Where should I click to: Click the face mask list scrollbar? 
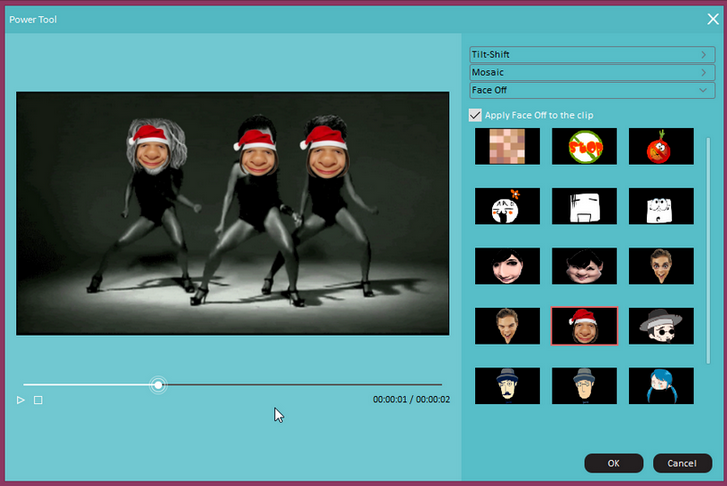[708, 250]
